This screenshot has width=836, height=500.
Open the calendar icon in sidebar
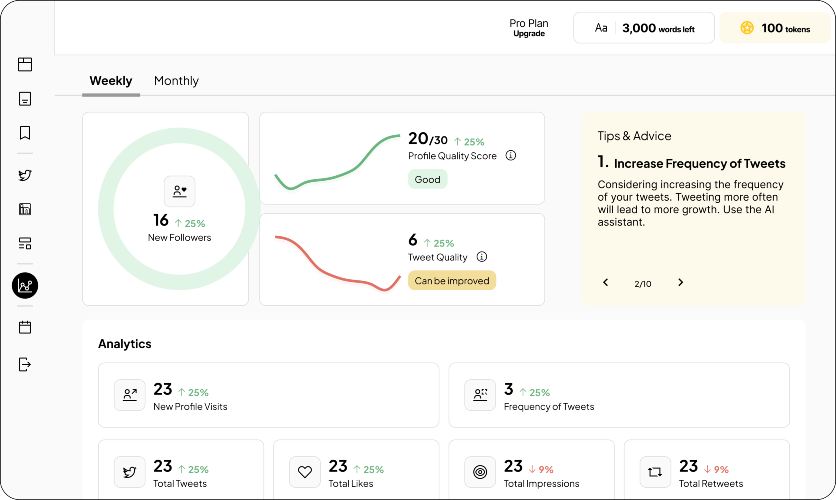tap(25, 327)
